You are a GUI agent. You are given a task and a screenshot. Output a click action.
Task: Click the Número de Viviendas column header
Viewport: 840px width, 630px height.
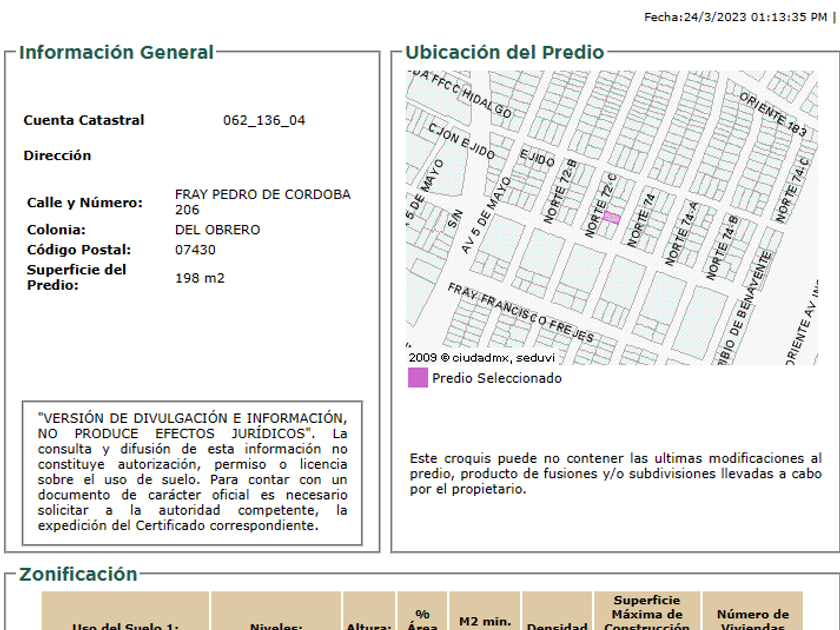(752, 620)
